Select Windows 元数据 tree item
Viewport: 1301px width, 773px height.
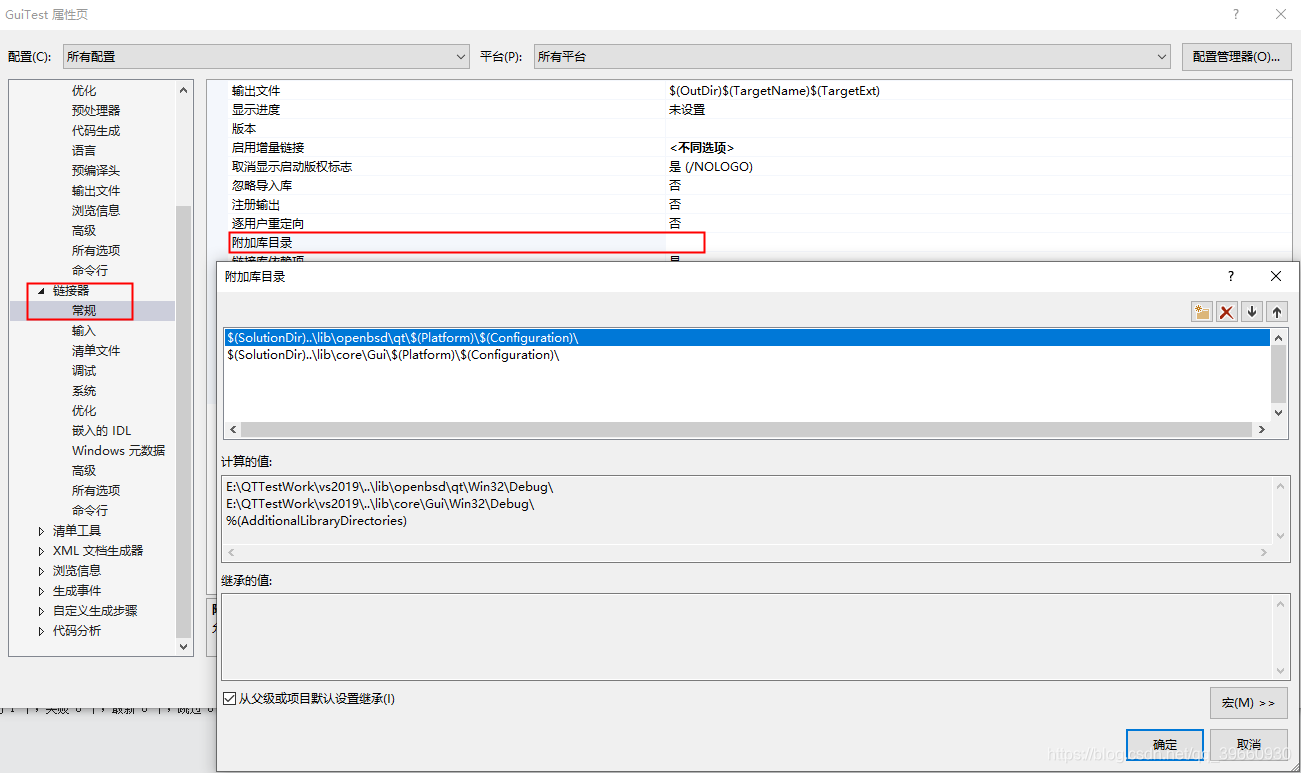point(118,451)
